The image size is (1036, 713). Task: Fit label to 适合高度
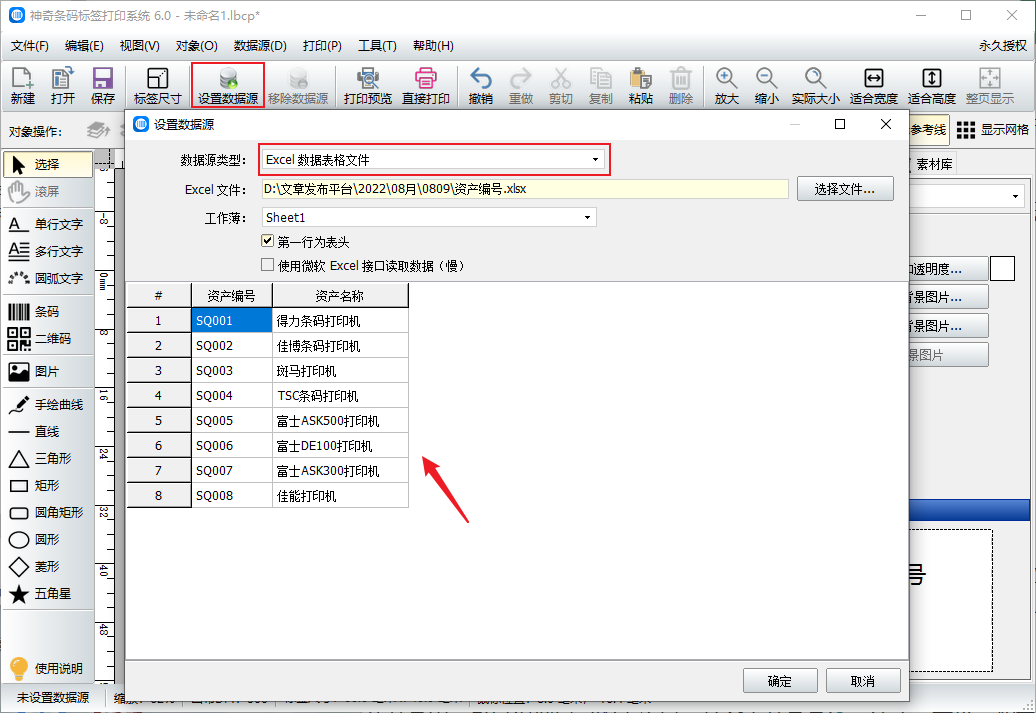pos(932,86)
